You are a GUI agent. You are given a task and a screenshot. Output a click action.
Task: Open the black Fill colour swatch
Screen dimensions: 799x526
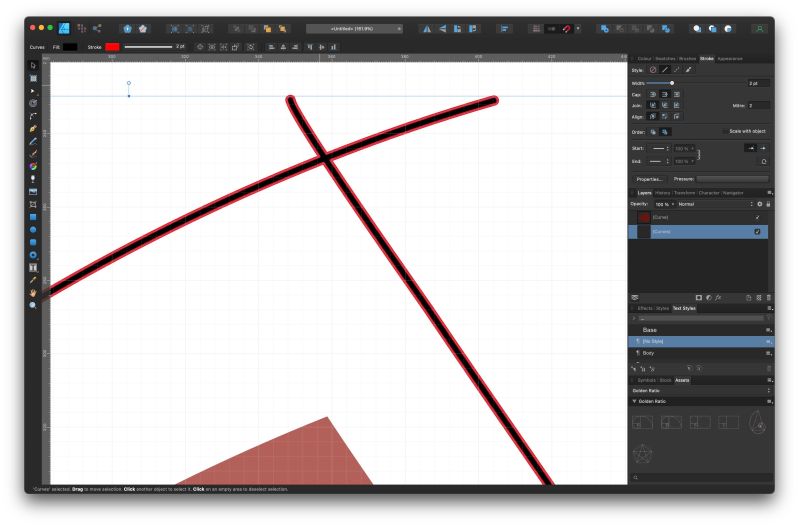pos(70,47)
